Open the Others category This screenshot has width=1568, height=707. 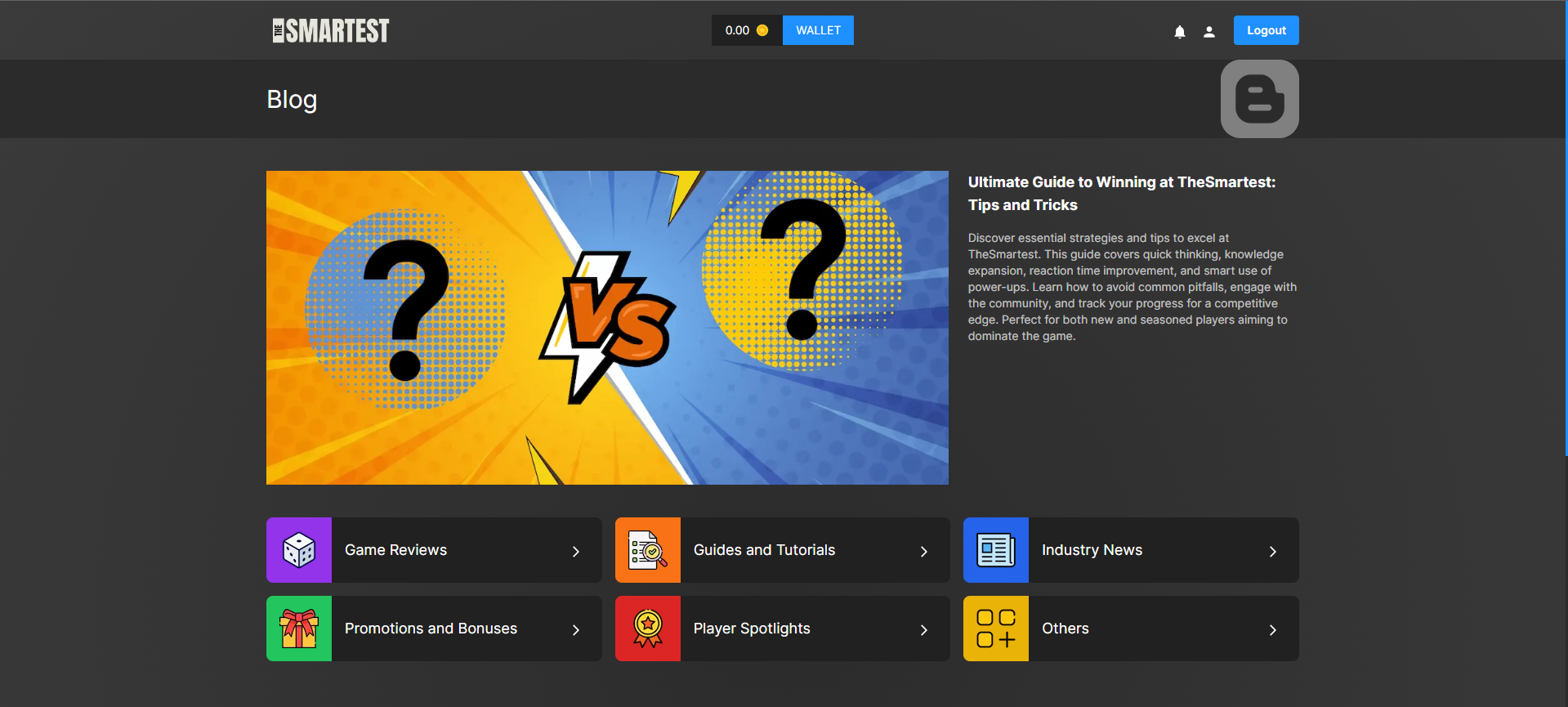[x=1131, y=629]
